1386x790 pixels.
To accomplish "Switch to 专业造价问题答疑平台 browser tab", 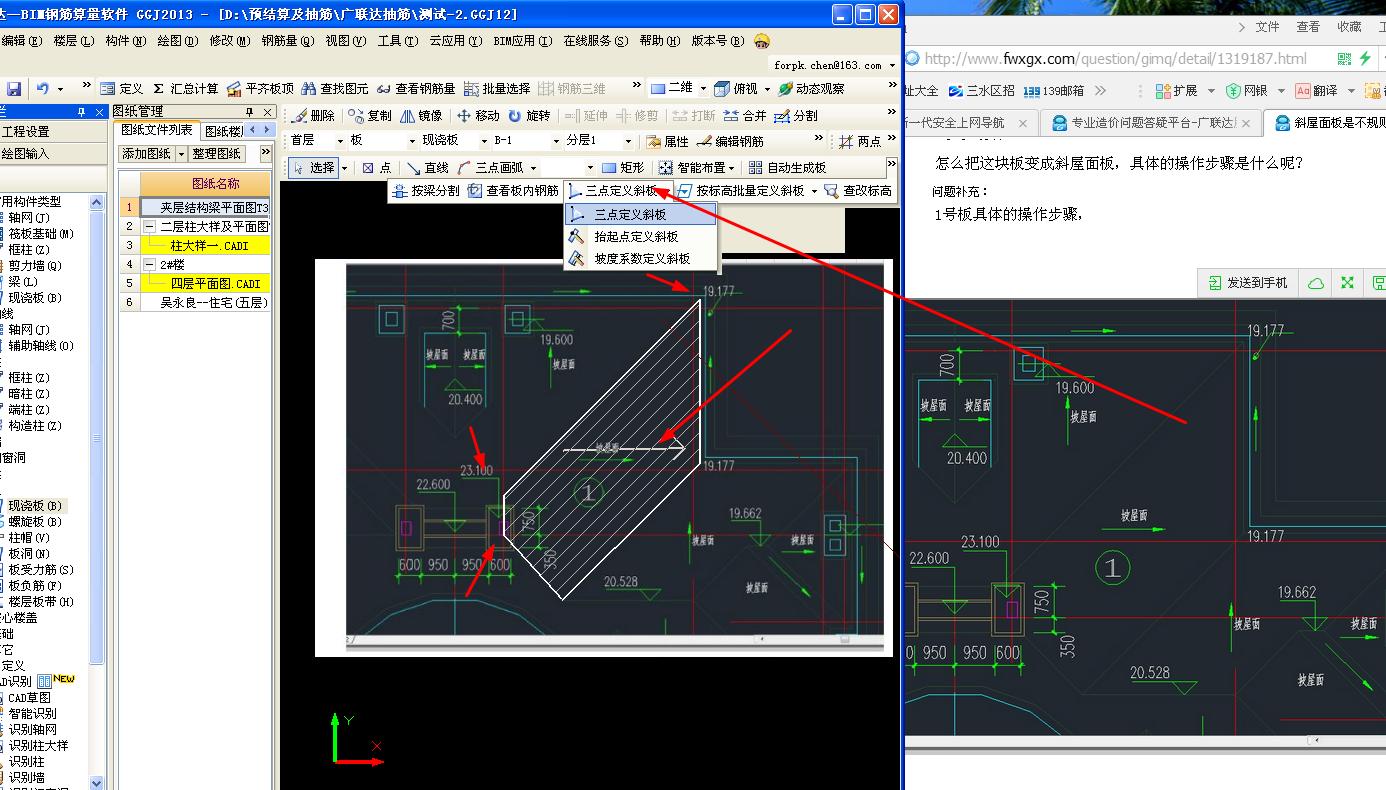I will point(1151,123).
